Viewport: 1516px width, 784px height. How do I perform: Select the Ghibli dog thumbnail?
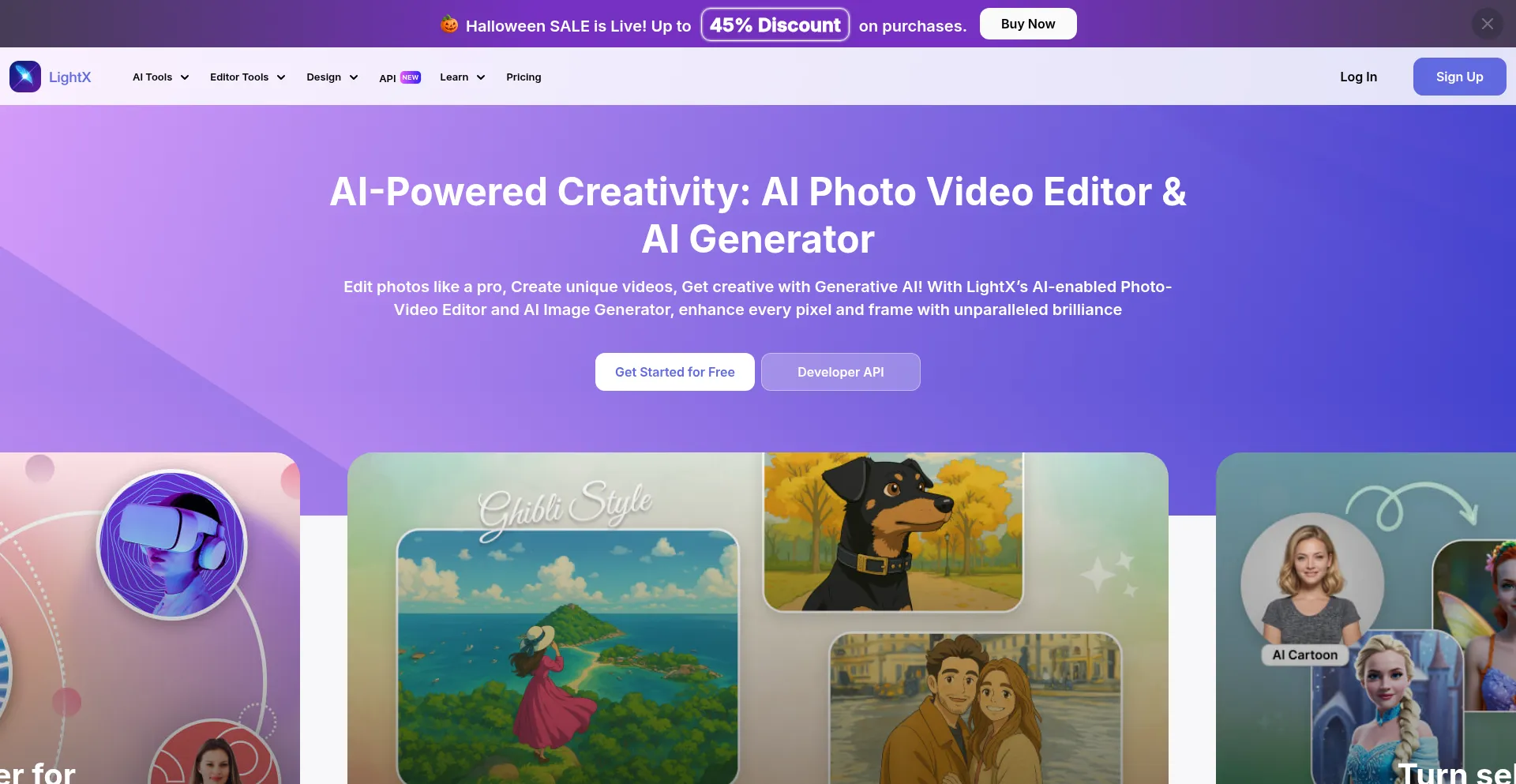(893, 531)
